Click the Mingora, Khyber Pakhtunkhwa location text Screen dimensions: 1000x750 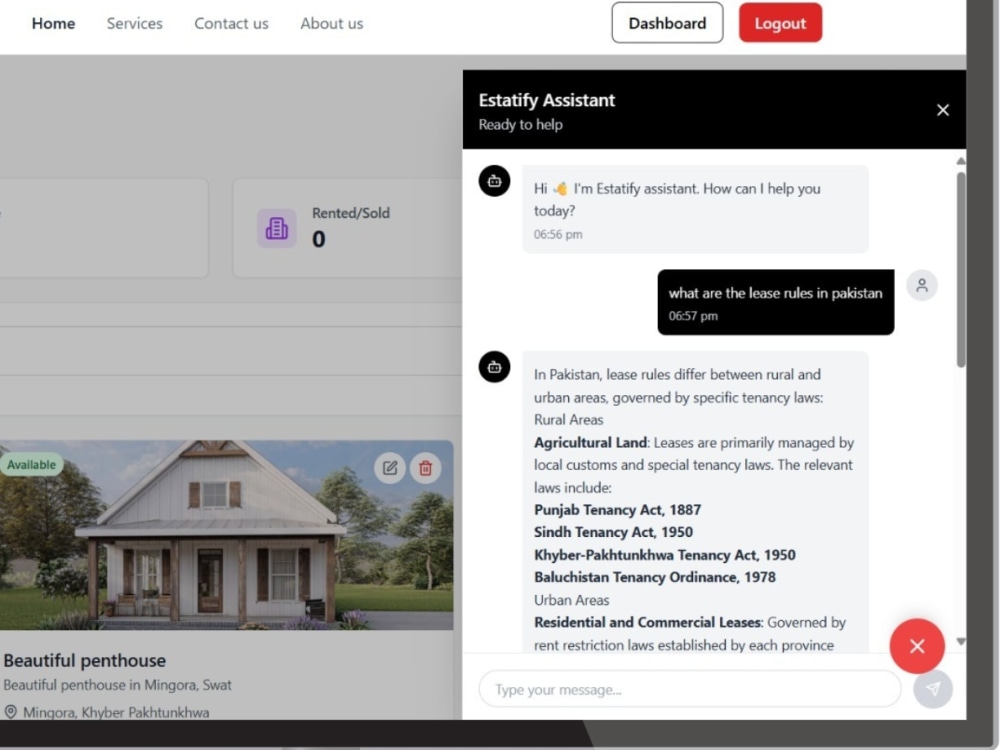(116, 712)
